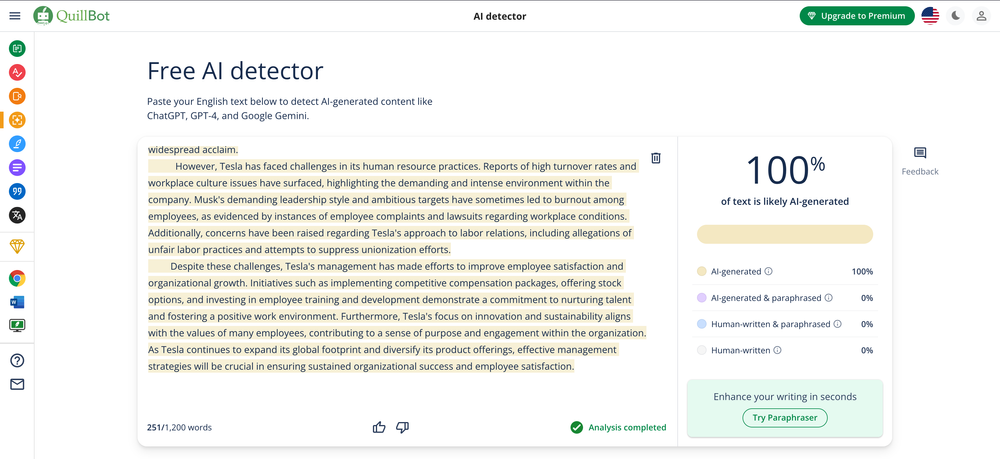Click the 100% result score
1000x459 pixels.
click(x=785, y=171)
